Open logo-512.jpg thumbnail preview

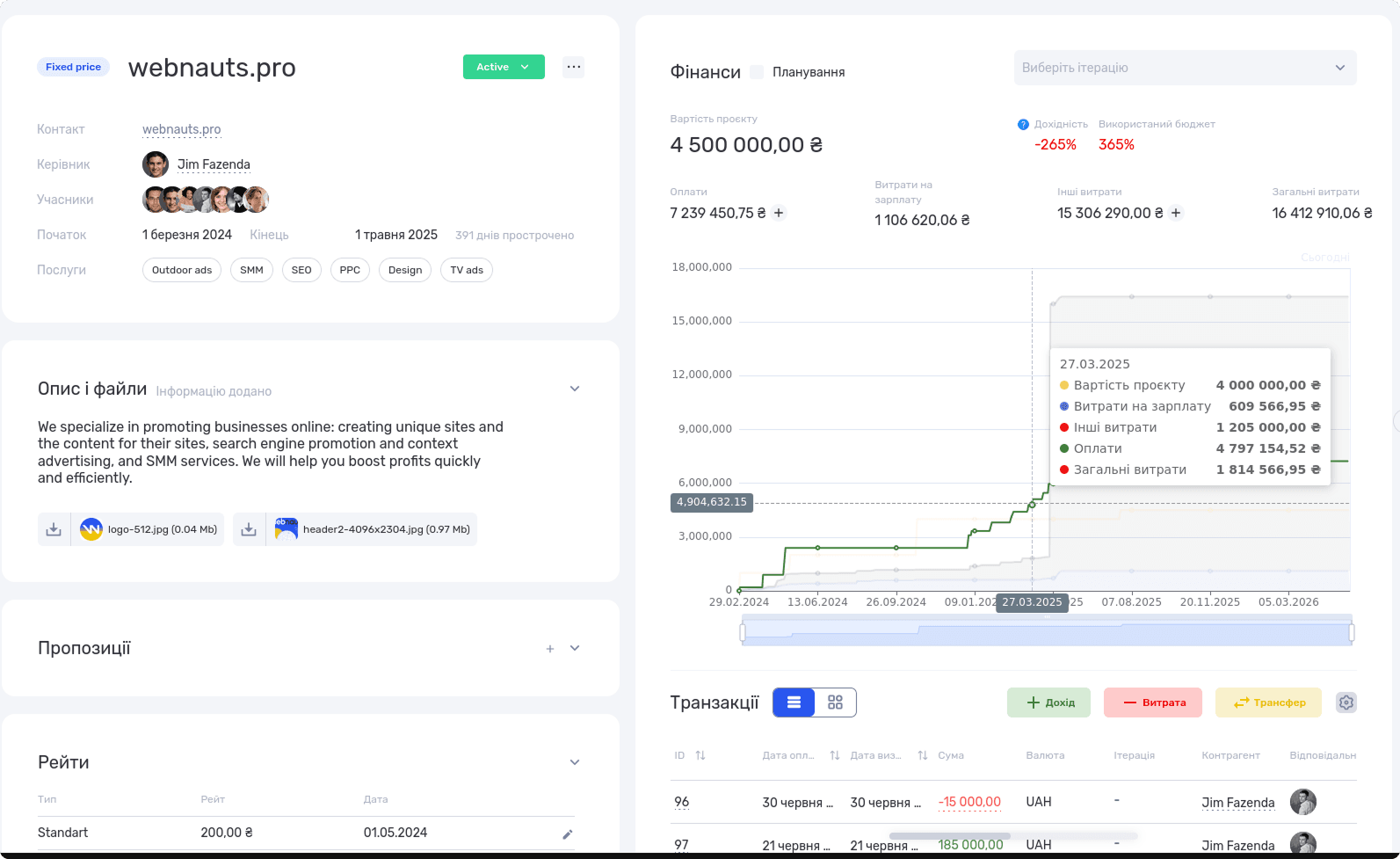pyautogui.click(x=91, y=529)
